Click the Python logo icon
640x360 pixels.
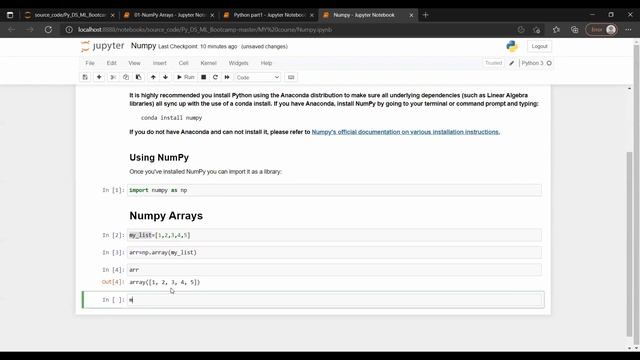click(x=512, y=46)
